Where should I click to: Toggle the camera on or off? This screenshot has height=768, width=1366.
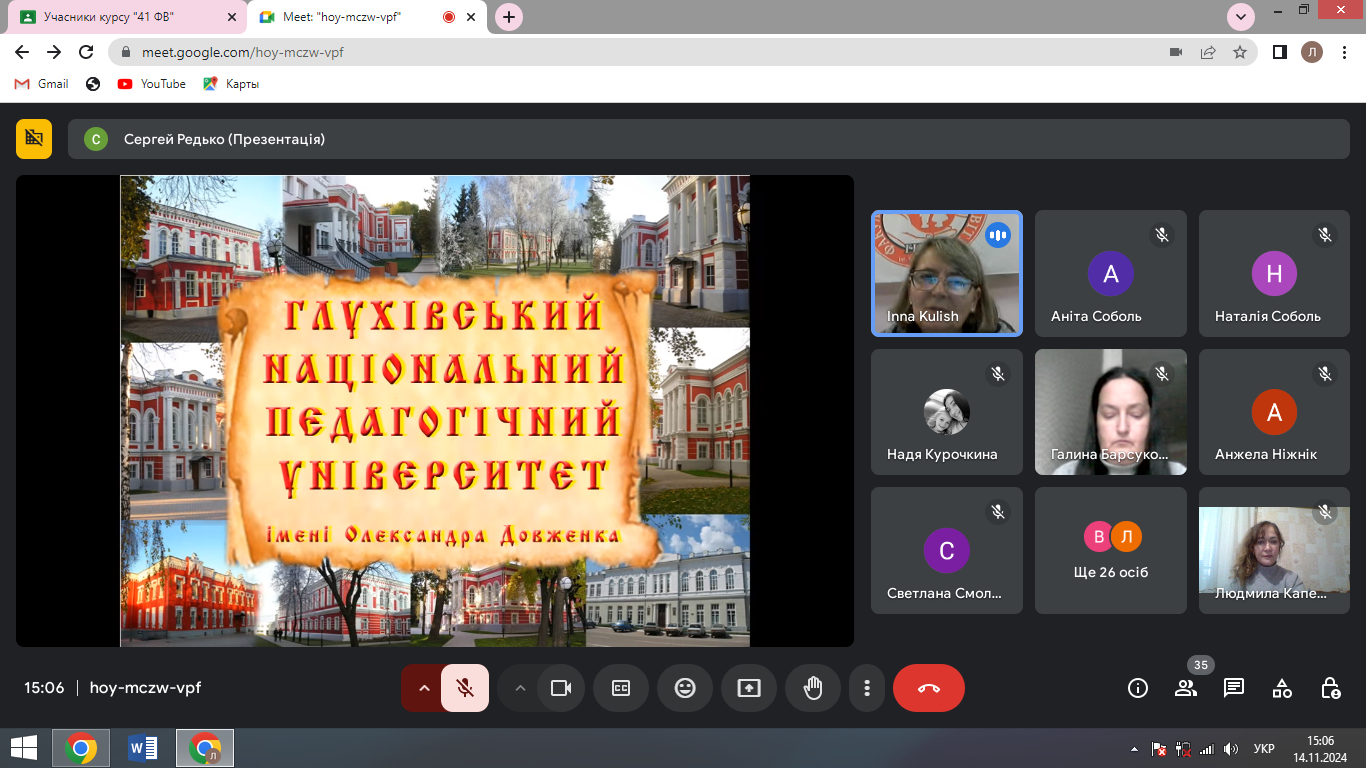click(561, 688)
